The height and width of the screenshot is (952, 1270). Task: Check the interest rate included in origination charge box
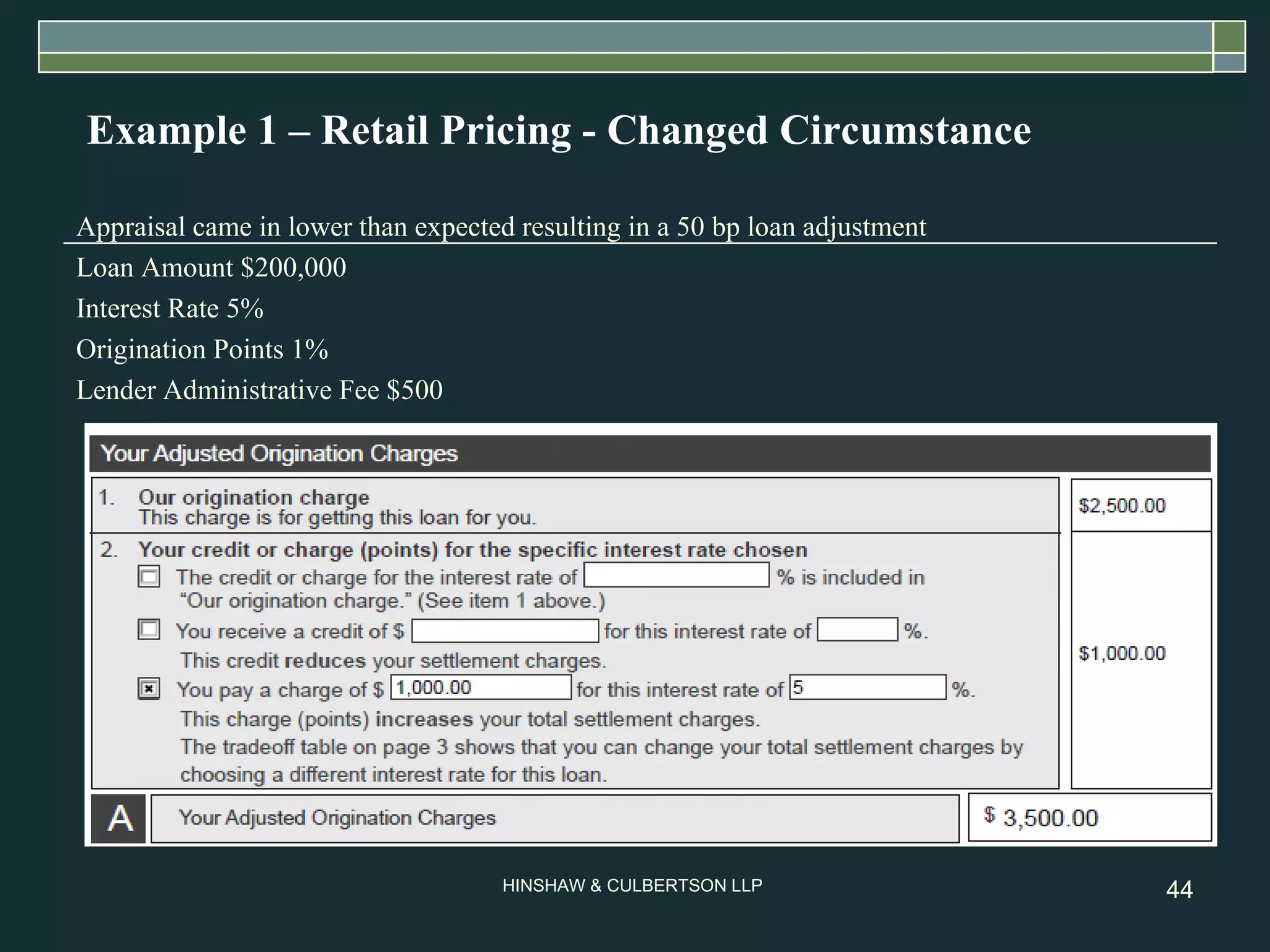pos(149,576)
